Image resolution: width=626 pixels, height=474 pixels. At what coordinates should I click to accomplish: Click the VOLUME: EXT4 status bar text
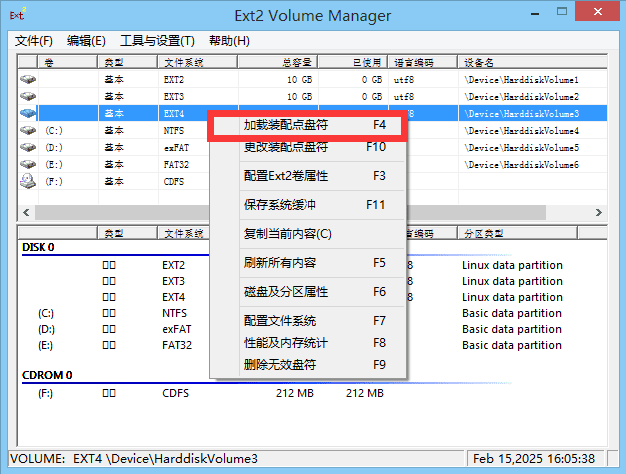[134, 458]
